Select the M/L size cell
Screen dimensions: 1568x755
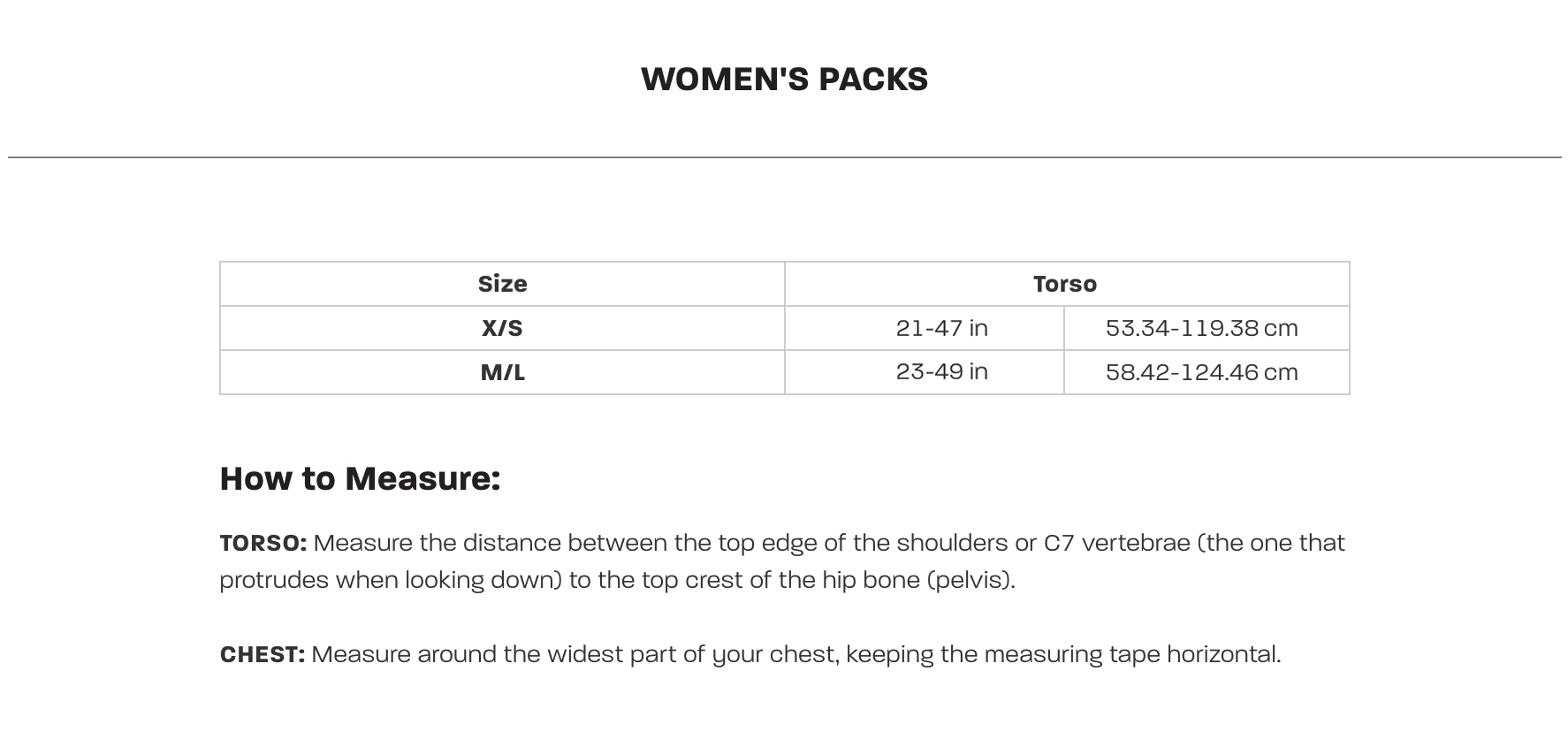point(502,372)
